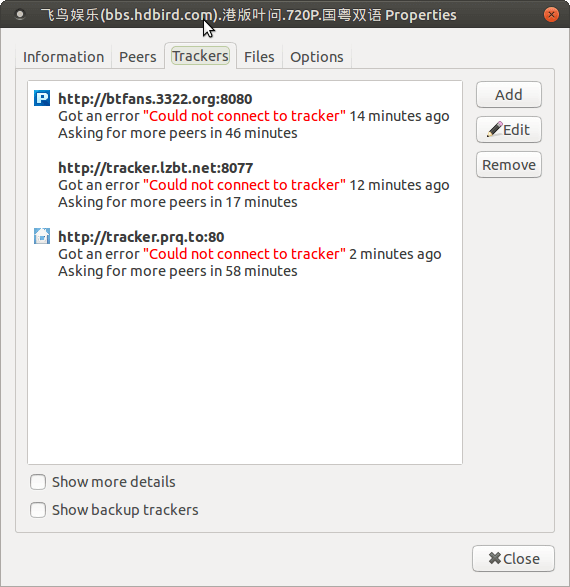Select the http://tracker.prq.to:80 tracker entry

pyautogui.click(x=245, y=253)
